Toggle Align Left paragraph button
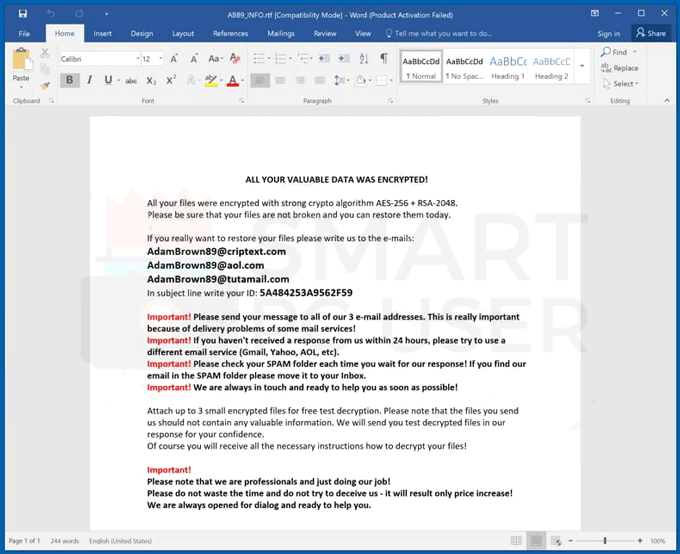This screenshot has height=554, width=680. pyautogui.click(x=260, y=80)
